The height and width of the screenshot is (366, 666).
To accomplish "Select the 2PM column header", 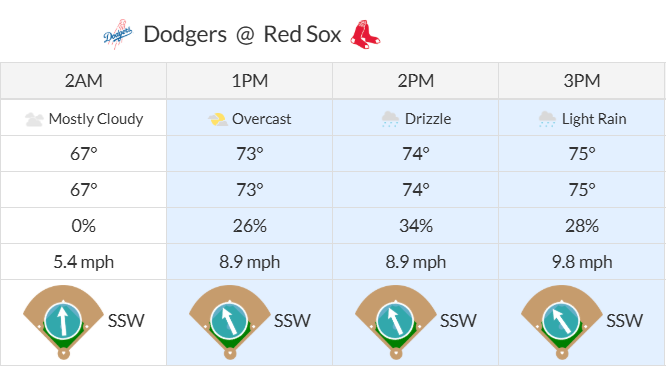I will [415, 81].
